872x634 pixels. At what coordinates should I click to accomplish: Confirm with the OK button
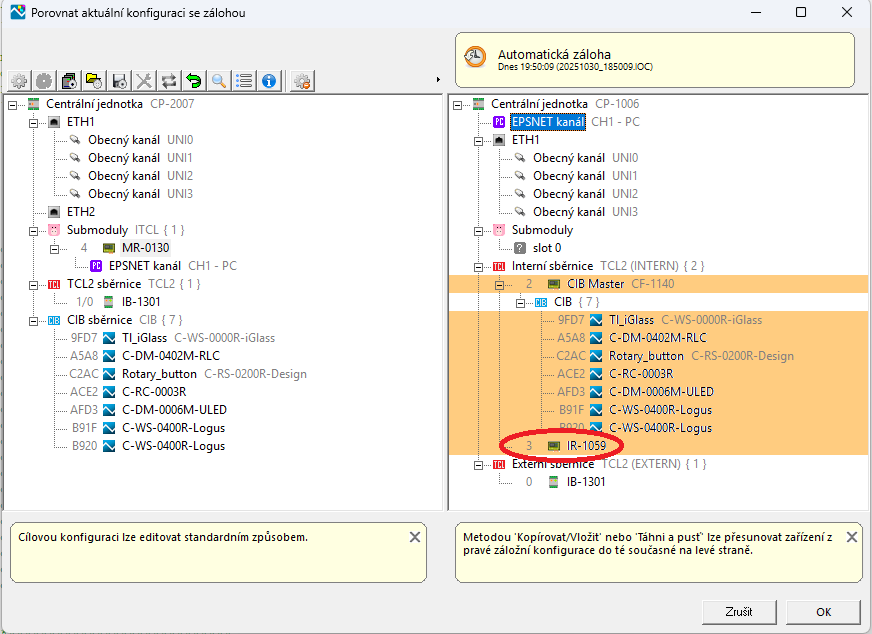(x=823, y=611)
